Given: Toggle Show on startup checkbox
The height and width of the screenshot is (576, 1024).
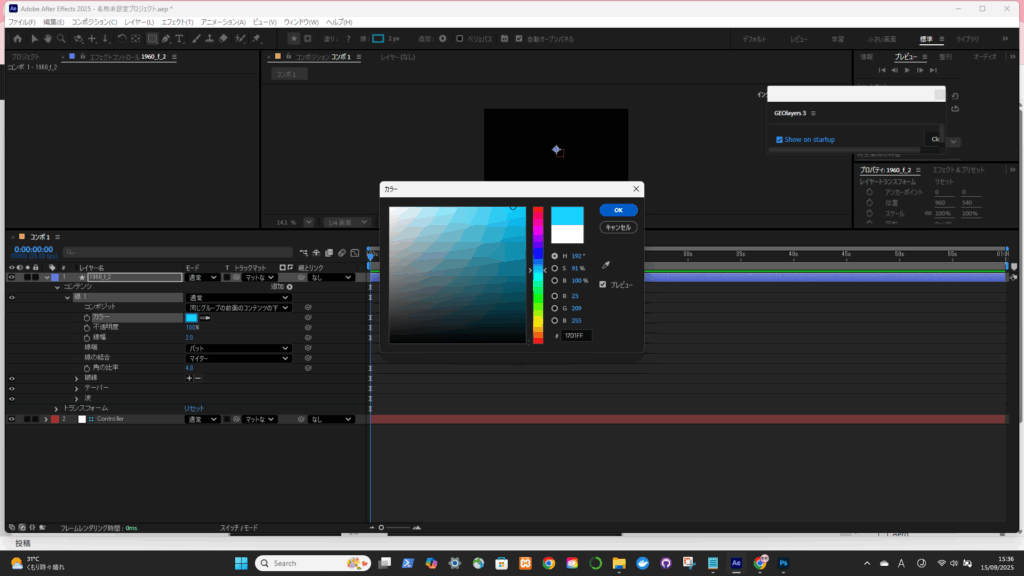Looking at the screenshot, I should tap(780, 139).
